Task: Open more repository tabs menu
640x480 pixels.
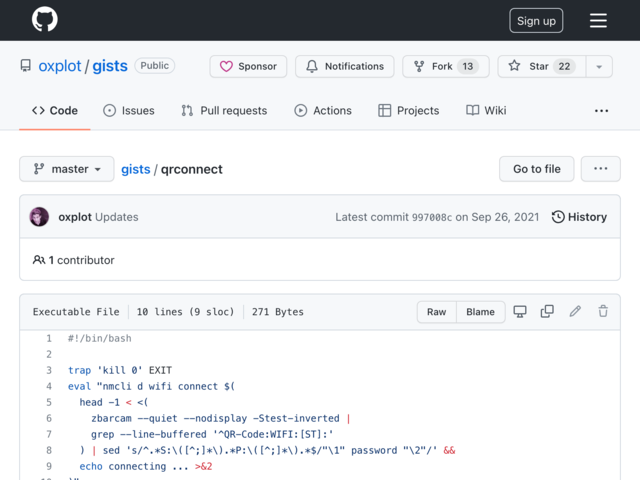Action: coord(601,111)
